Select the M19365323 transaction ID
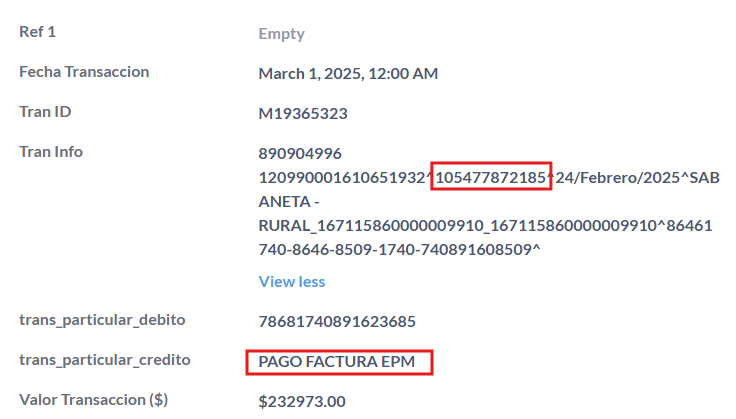Screen dimensions: 736x419 coord(303,114)
